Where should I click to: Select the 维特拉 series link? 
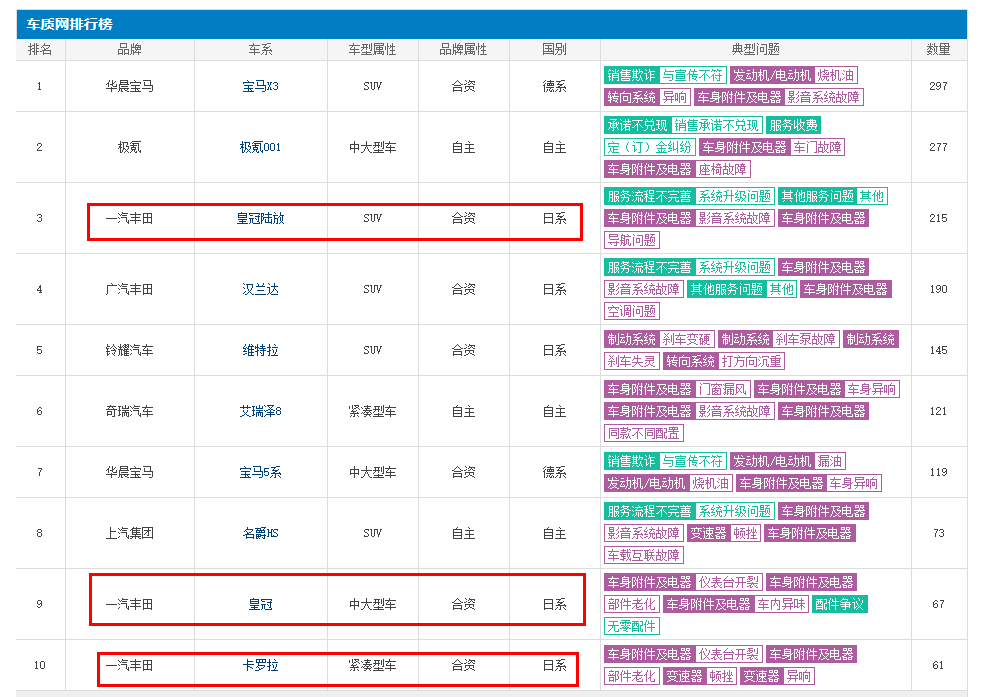coord(260,350)
